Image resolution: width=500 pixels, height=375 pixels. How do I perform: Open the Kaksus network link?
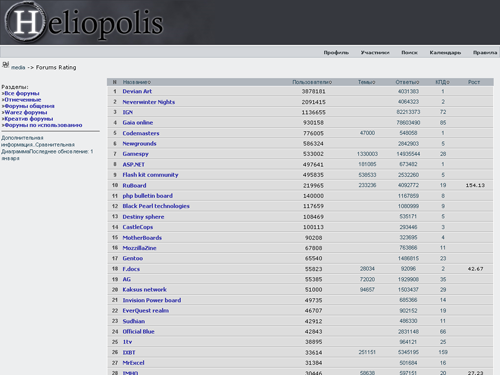[x=144, y=290]
